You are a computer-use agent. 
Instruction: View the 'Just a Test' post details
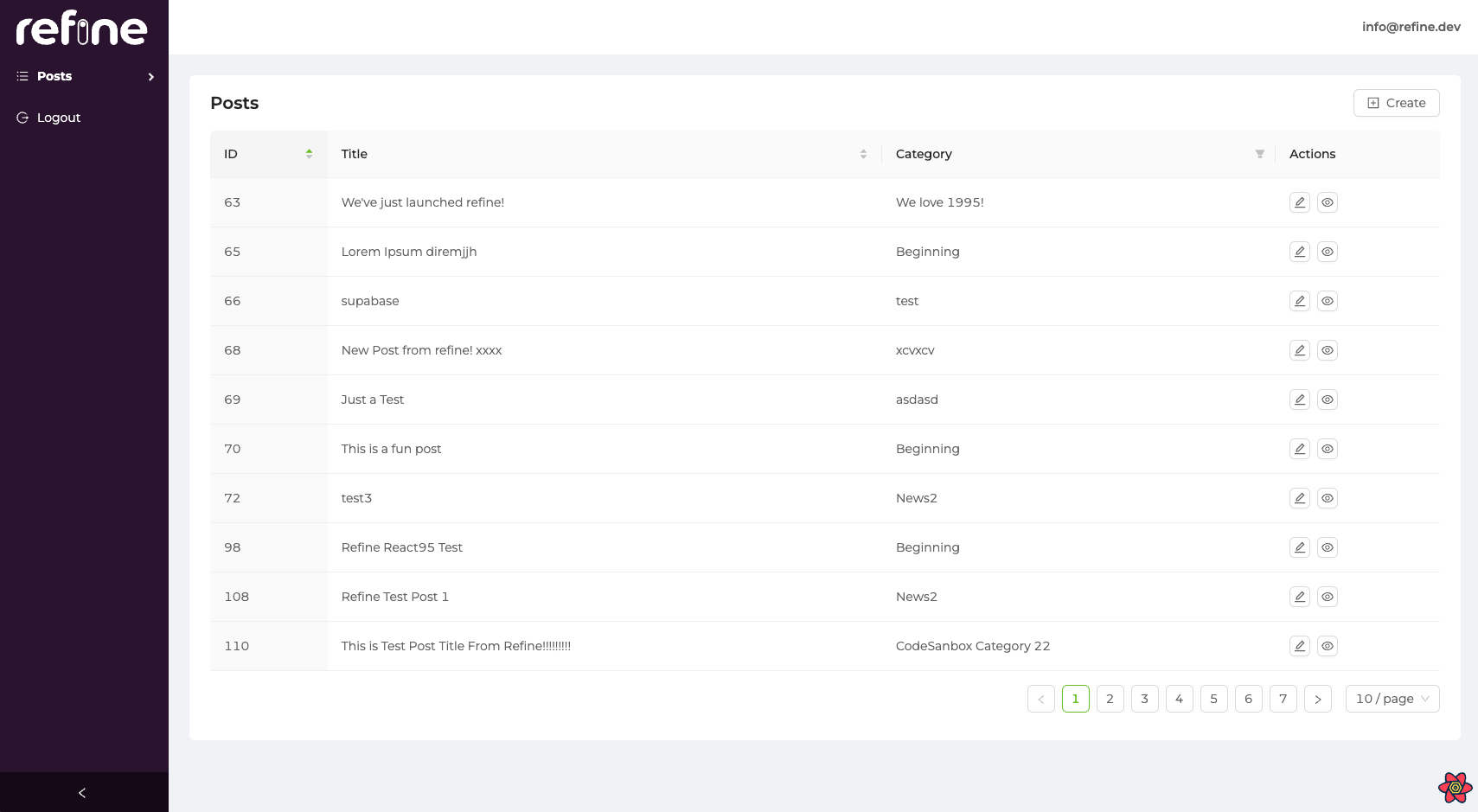tap(1327, 400)
